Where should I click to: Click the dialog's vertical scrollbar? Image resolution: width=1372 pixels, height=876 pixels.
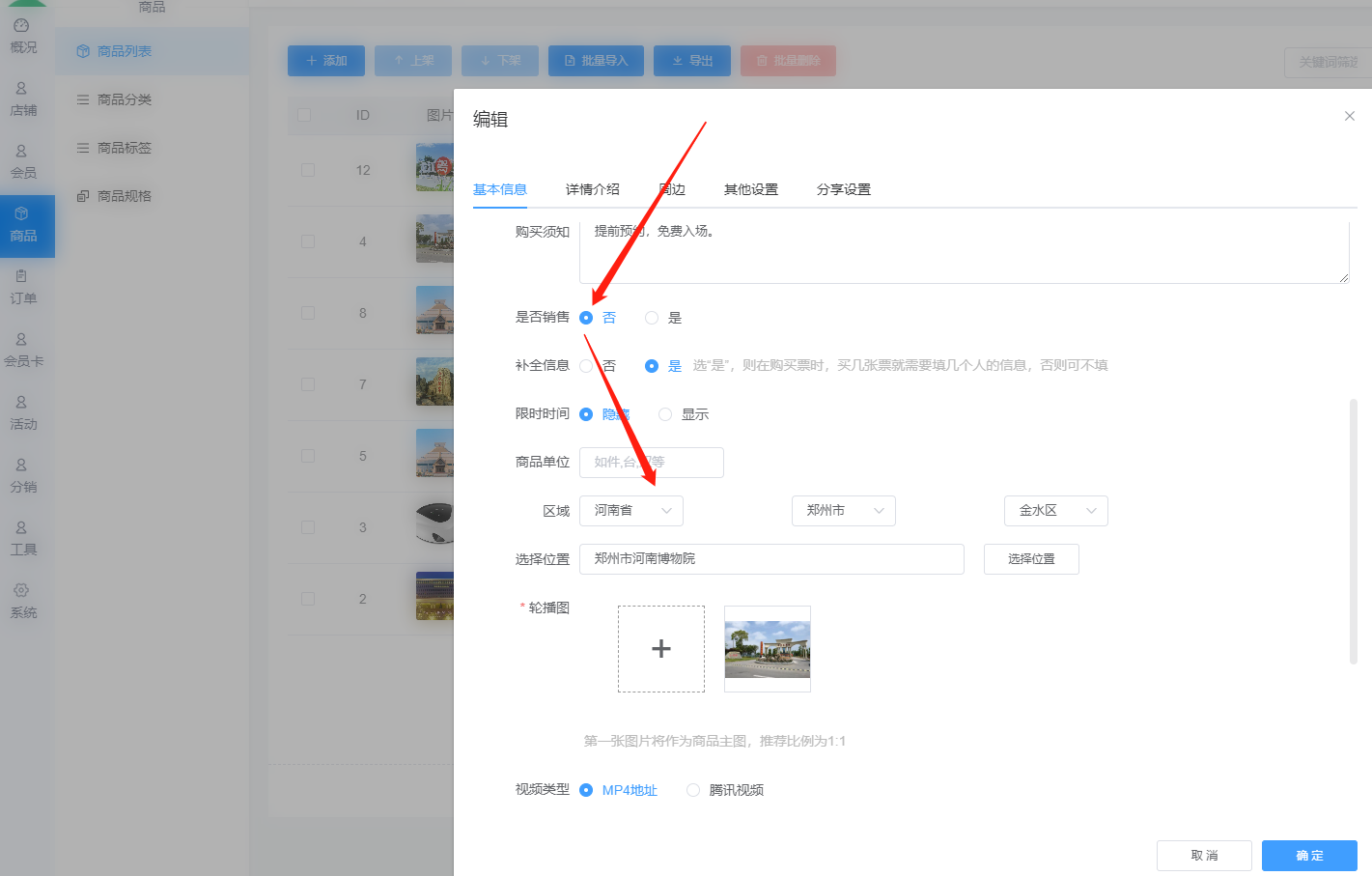[1354, 531]
